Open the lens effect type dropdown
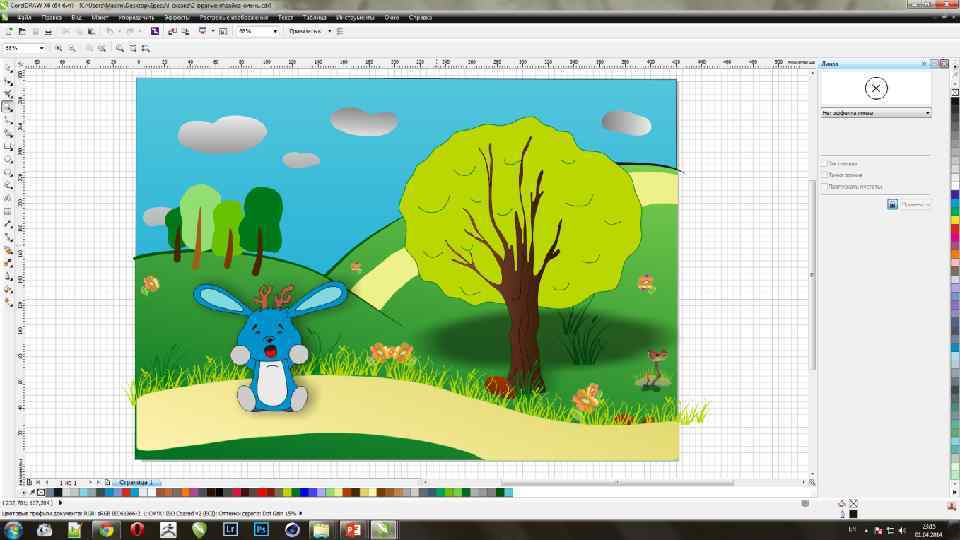The height and width of the screenshot is (540, 960). click(x=927, y=113)
